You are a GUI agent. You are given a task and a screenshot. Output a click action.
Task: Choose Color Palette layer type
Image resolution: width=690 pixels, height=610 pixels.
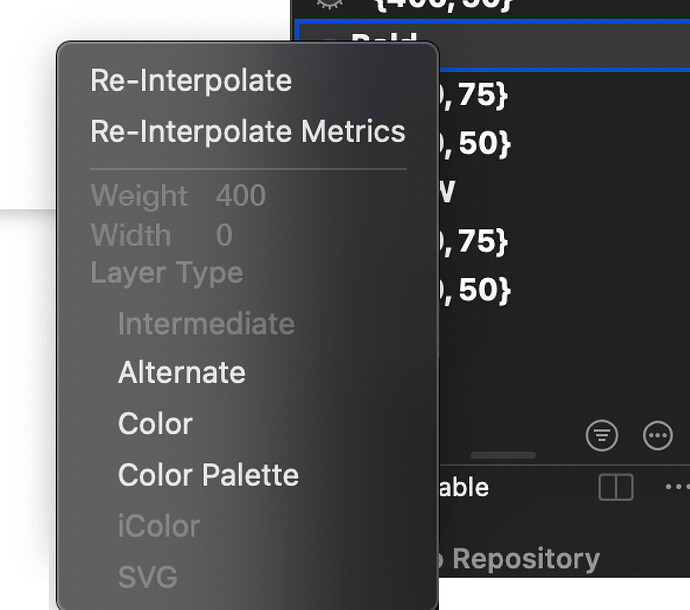(x=208, y=475)
